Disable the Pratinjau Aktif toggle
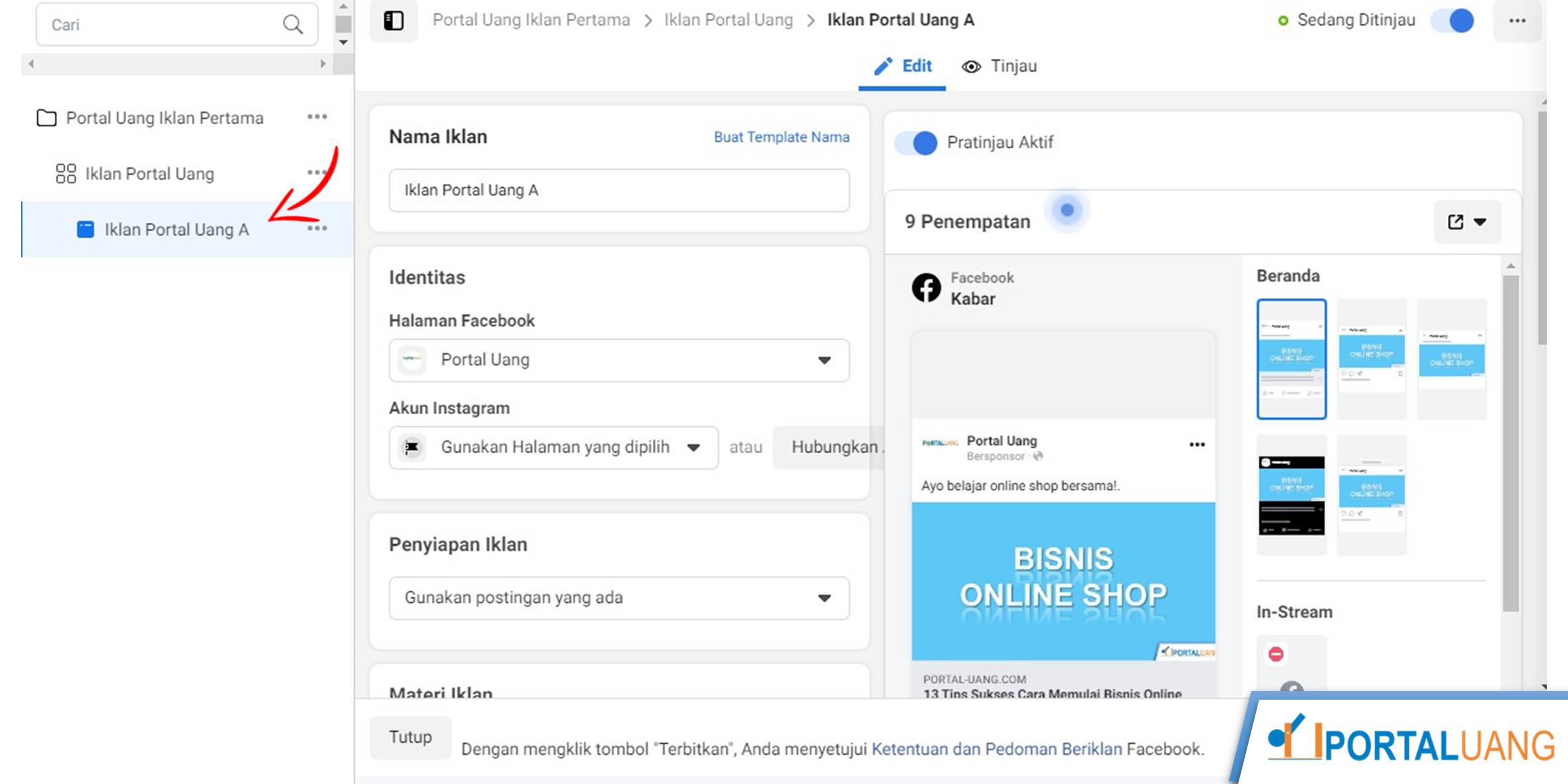 click(916, 143)
